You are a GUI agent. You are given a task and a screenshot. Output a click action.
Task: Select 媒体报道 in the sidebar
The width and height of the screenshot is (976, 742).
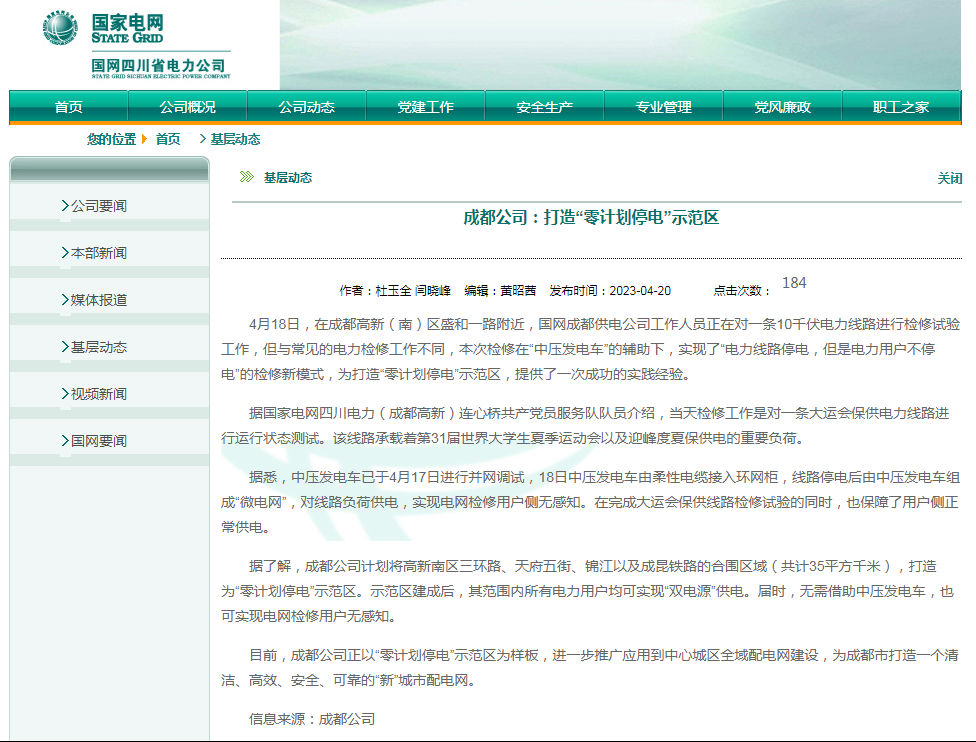tap(98, 300)
